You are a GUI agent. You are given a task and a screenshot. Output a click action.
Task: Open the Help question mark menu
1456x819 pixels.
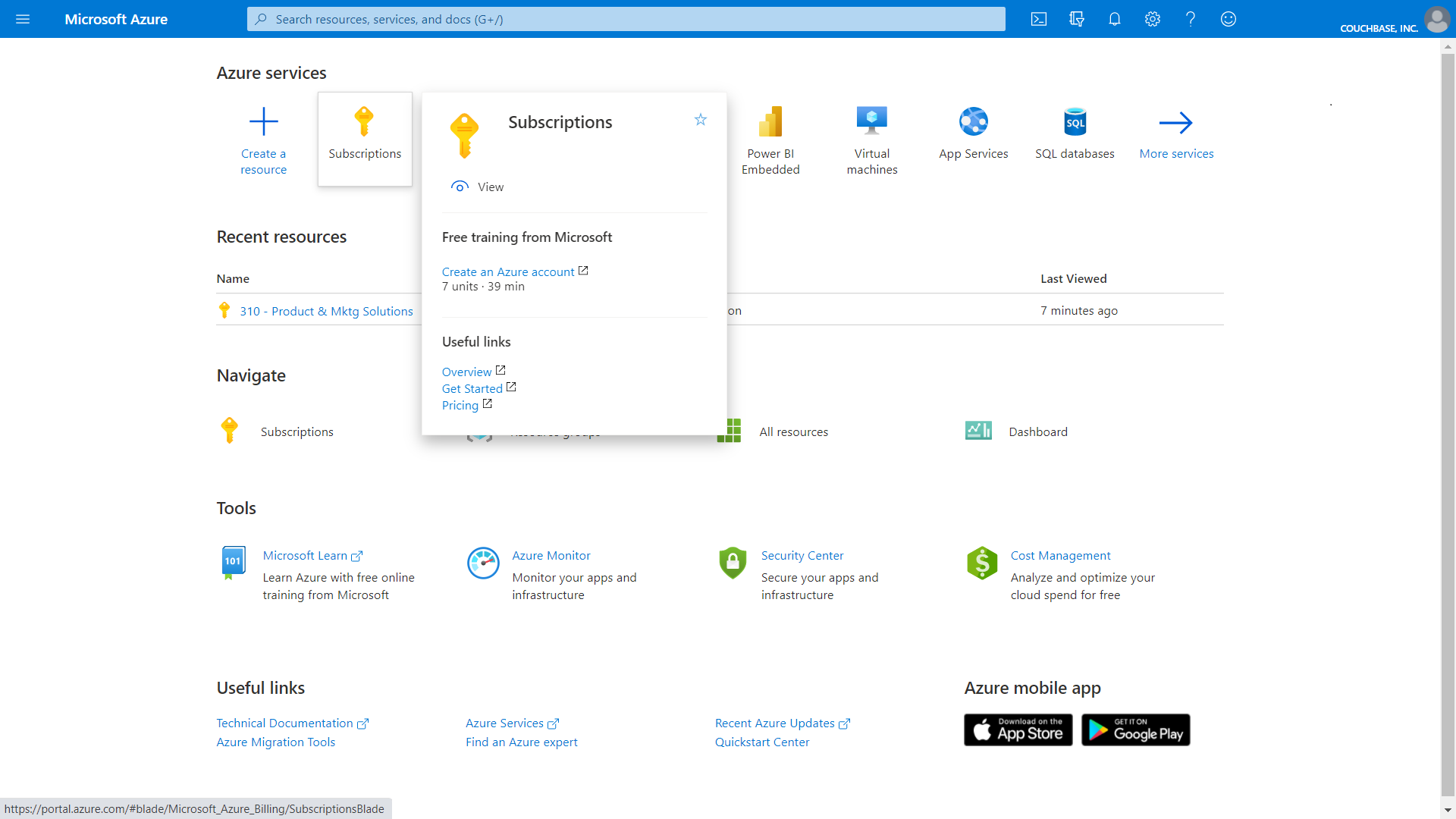pyautogui.click(x=1190, y=19)
